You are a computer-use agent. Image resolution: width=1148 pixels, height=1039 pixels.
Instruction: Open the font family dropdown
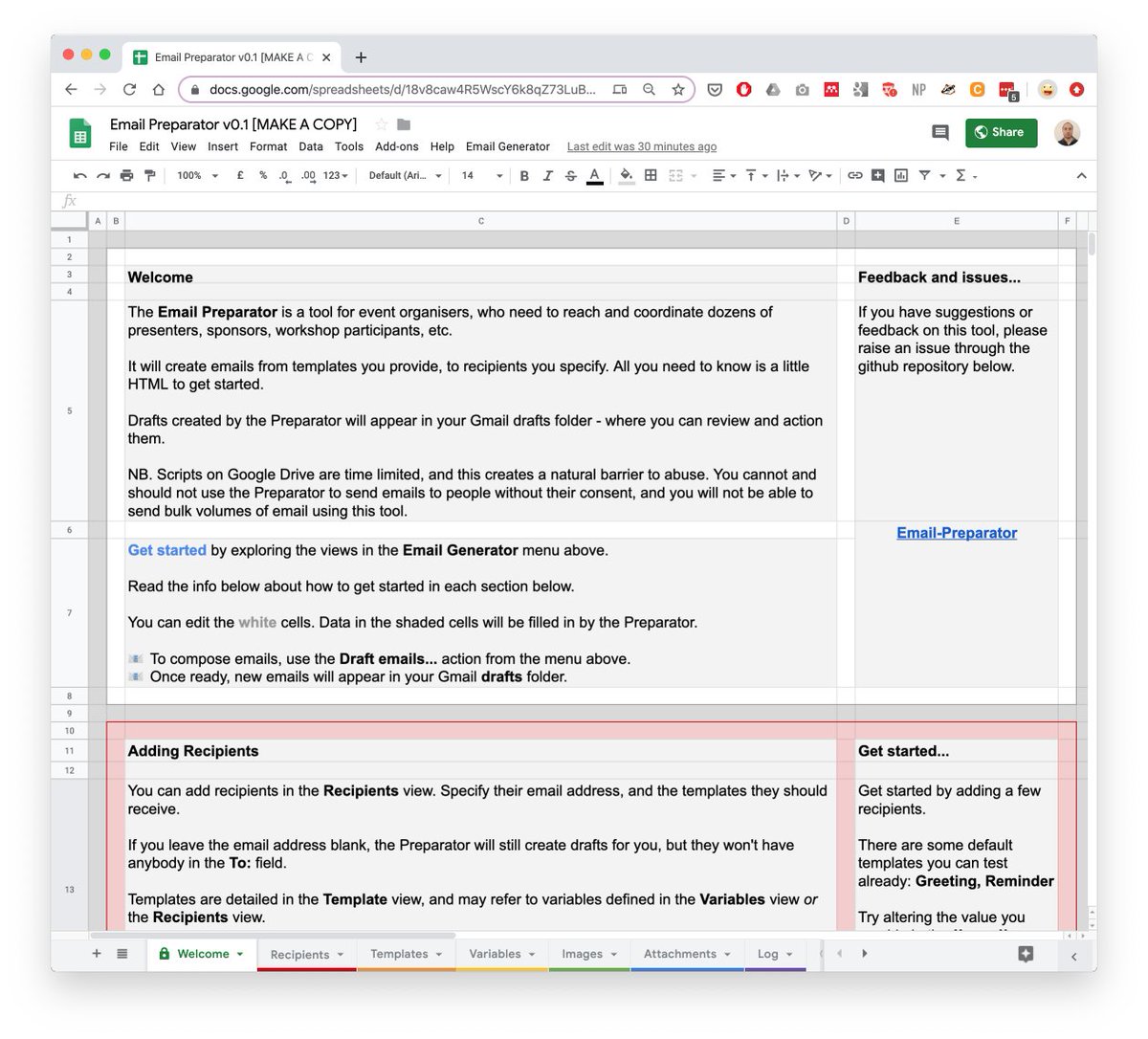406,176
